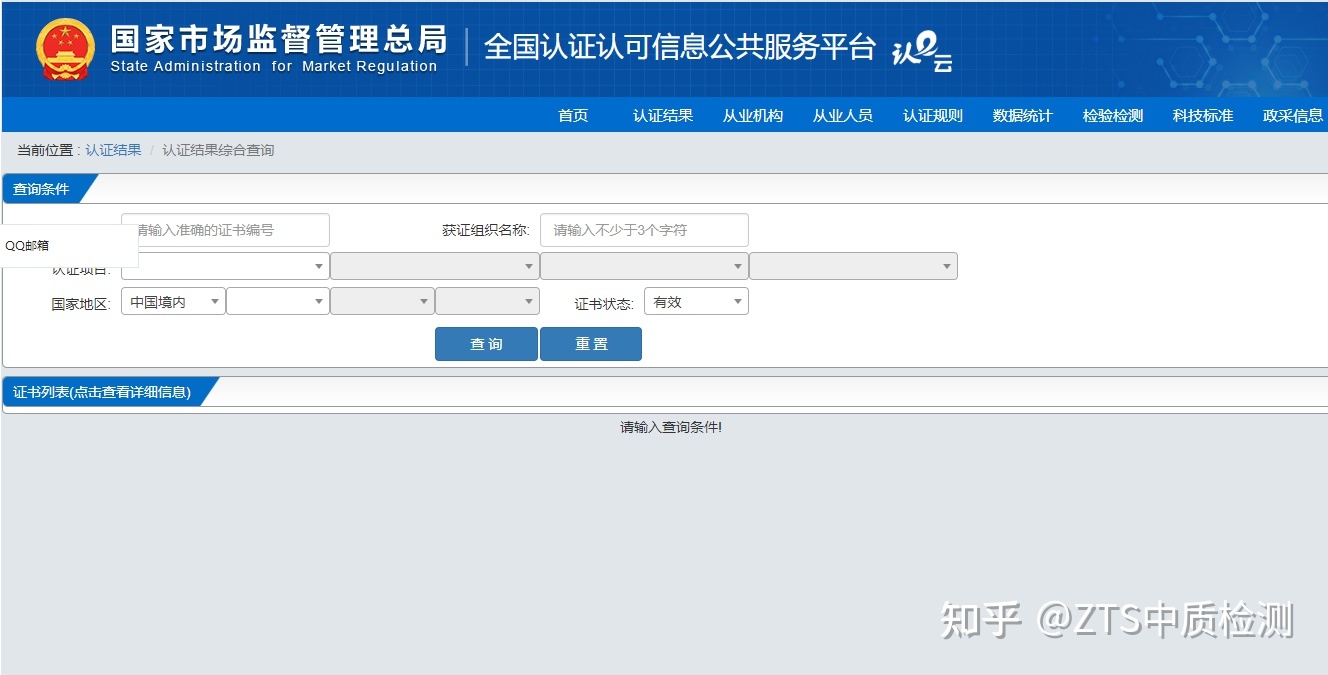Click the 重置 reset button
Image resolution: width=1328 pixels, height=675 pixels.
pyautogui.click(x=591, y=344)
